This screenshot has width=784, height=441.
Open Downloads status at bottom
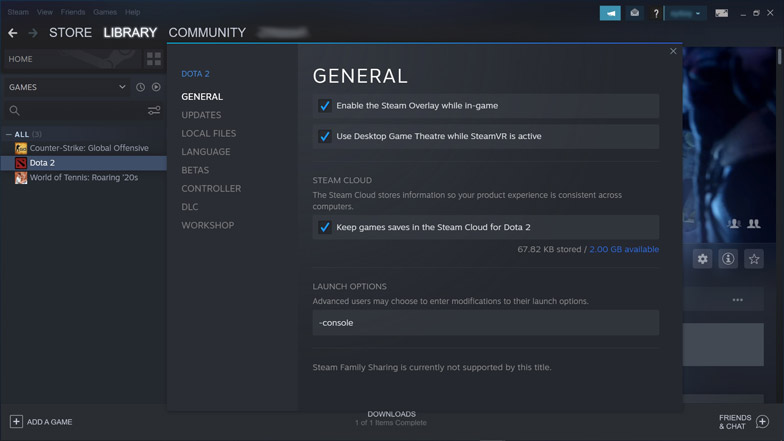tap(391, 418)
